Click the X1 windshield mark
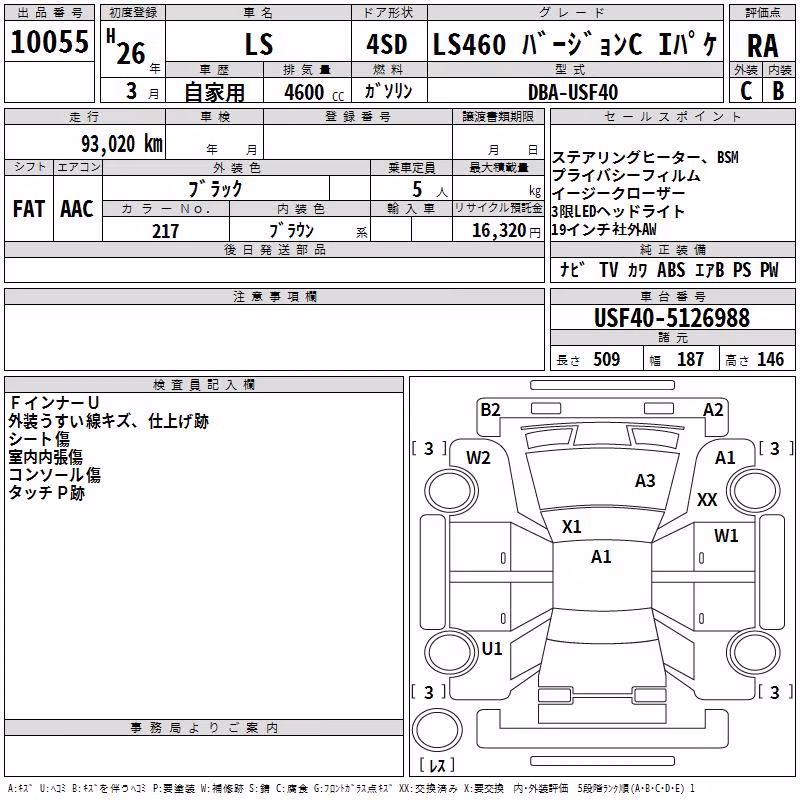Viewport: 800px width, 800px height. [x=571, y=526]
